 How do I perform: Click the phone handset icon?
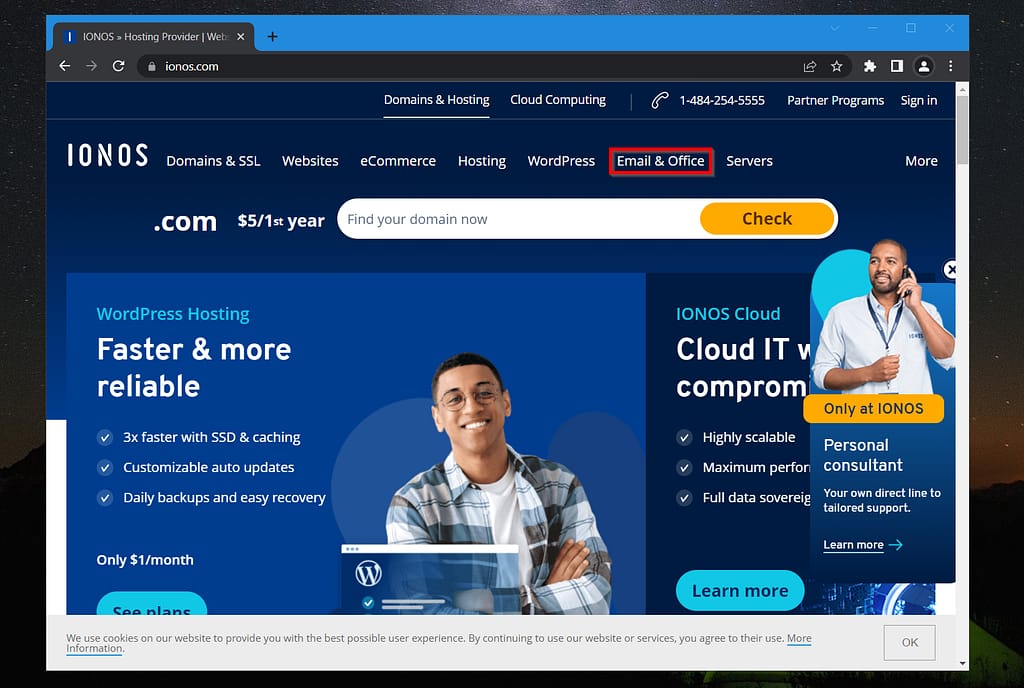click(660, 100)
